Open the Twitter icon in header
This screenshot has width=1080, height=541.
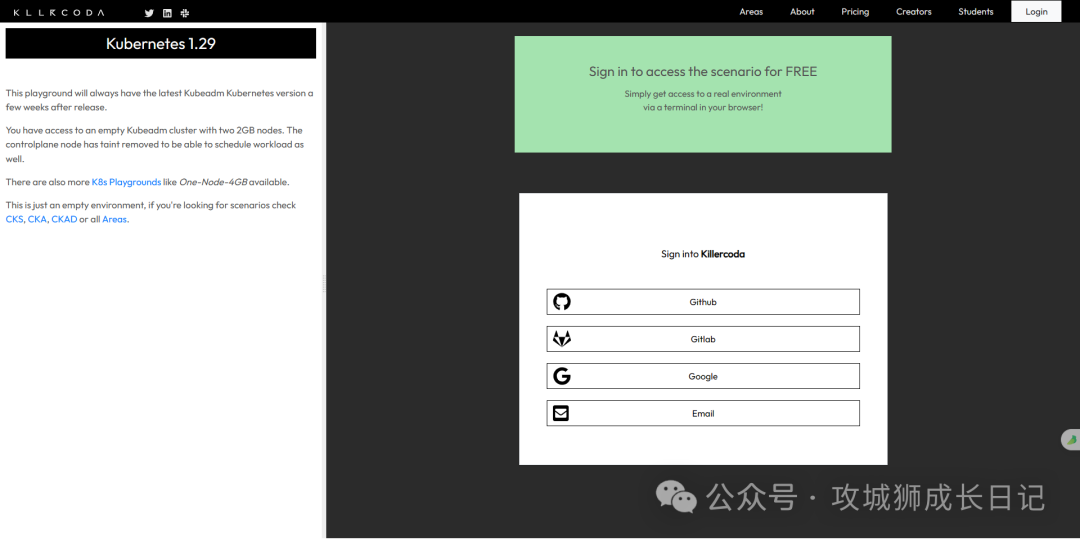[149, 12]
